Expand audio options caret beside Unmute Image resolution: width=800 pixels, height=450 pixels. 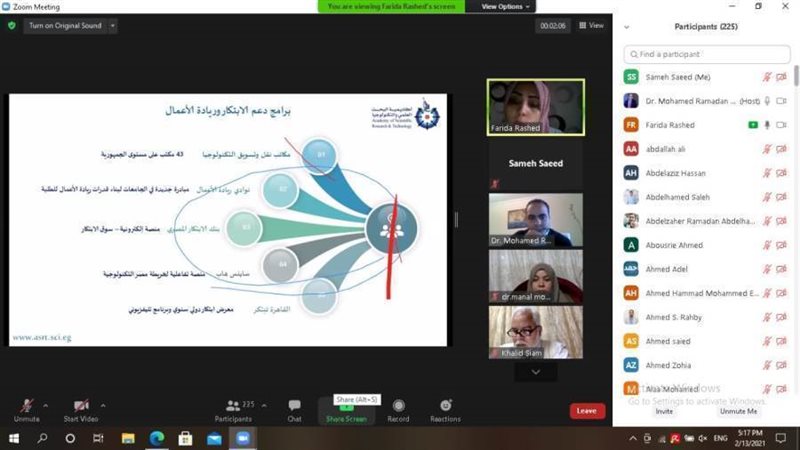tap(45, 406)
